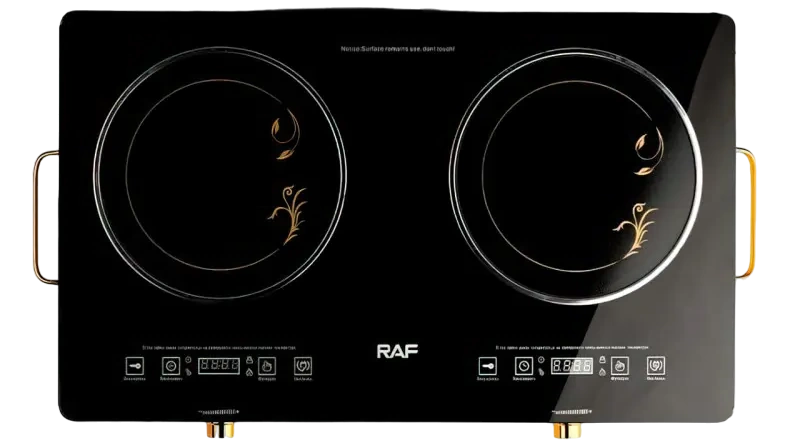This screenshot has width=800, height=443.
Task: Tap the function flame button on left panel
Action: click(x=267, y=366)
